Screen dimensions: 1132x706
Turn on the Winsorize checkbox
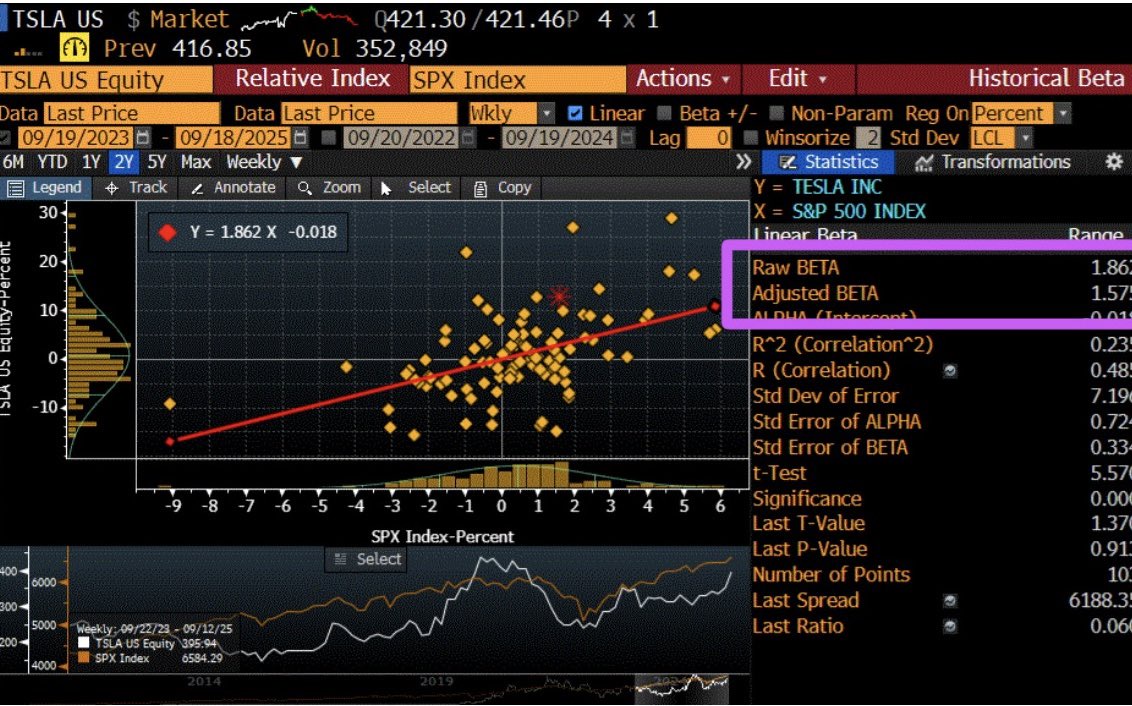(x=751, y=138)
